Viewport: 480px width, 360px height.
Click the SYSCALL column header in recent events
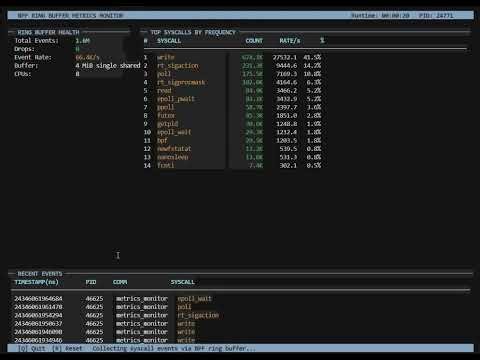pyautogui.click(x=183, y=282)
